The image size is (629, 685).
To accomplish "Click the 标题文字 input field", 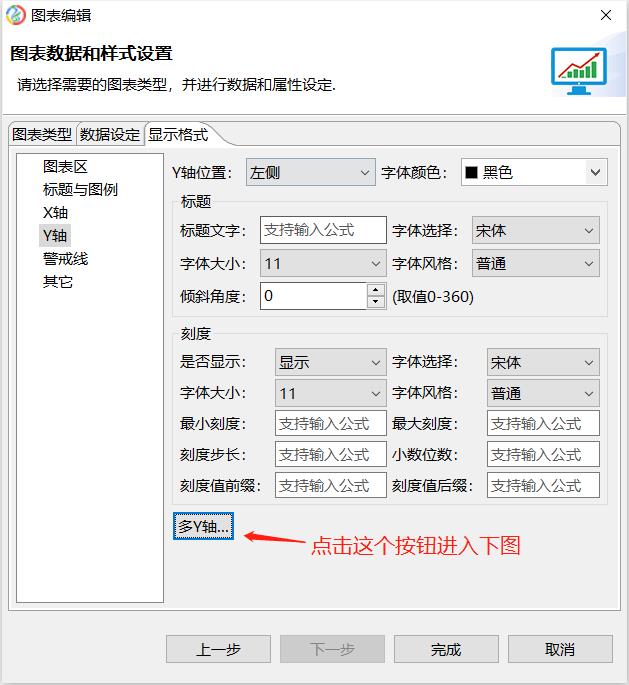I will pyautogui.click(x=323, y=230).
